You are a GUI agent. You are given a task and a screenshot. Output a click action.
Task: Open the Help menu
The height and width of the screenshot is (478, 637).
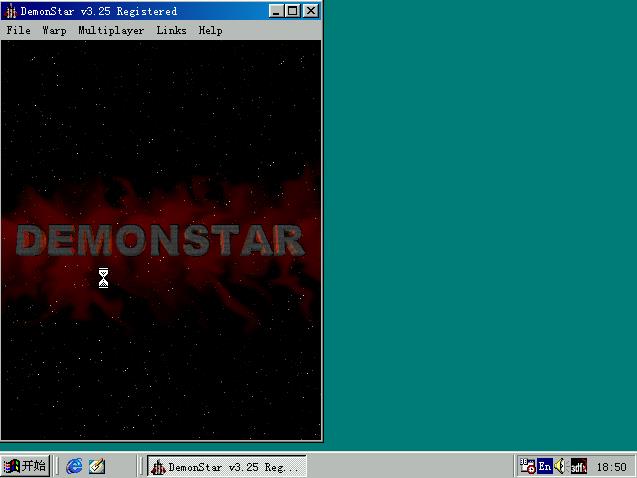[x=210, y=30]
